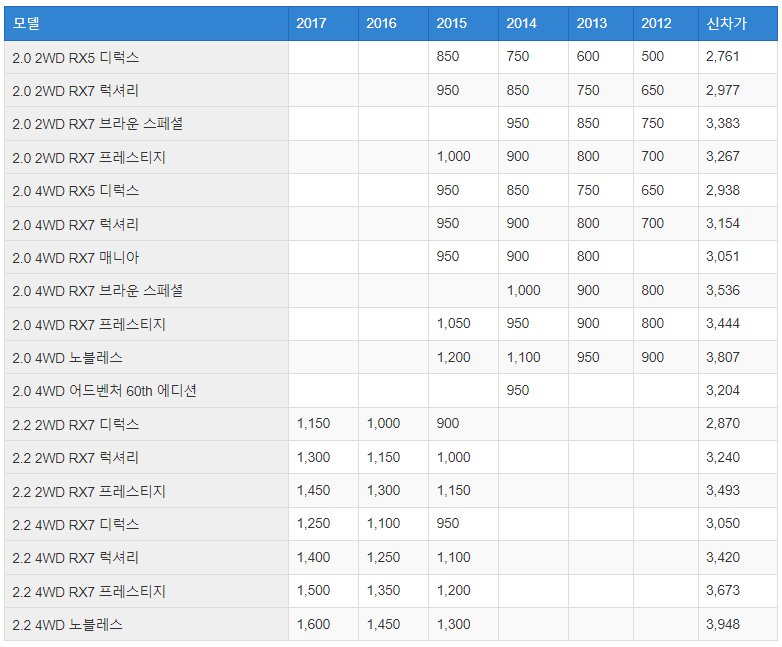Click 2013 value 600 for 2.0 2WD RX5 디럭스
Image resolution: width=782 pixels, height=647 pixels.
(588, 56)
